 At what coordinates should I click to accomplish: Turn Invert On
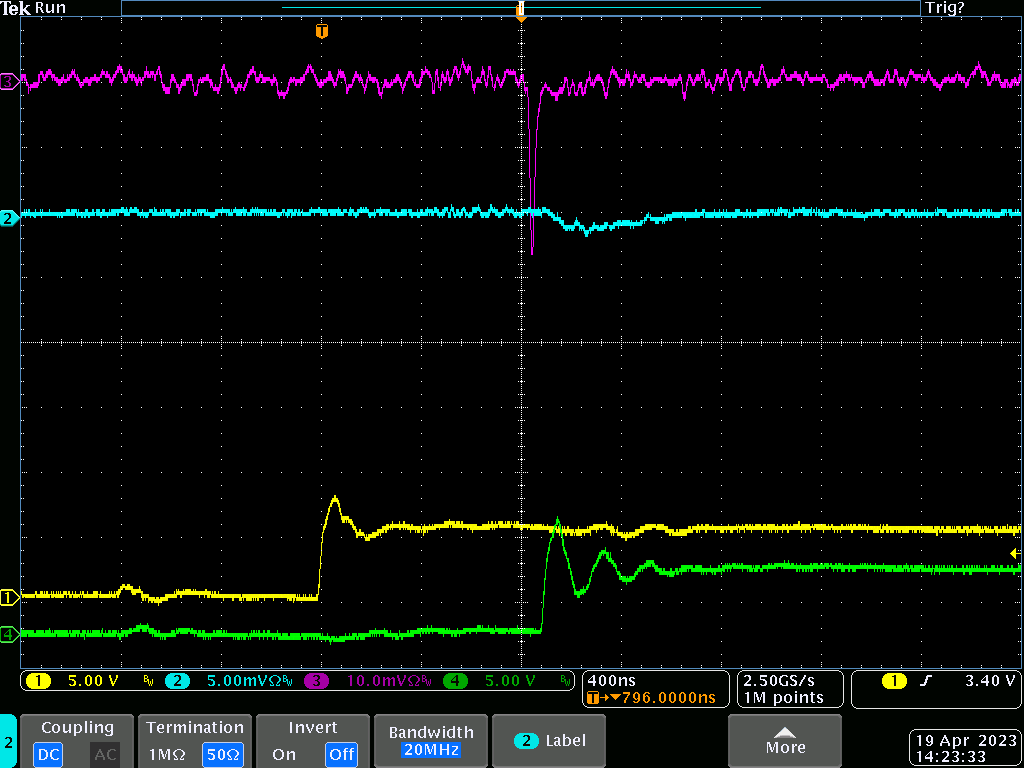click(284, 755)
